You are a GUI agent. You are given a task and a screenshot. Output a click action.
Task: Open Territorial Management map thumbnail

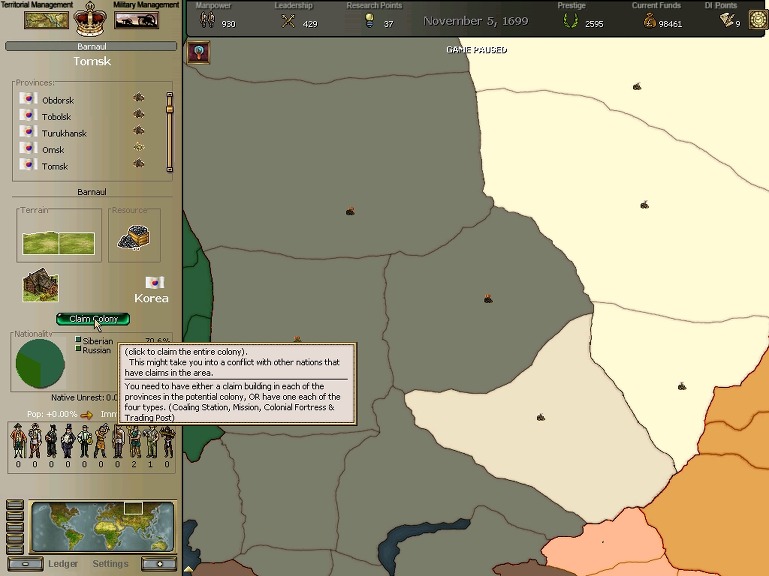(46, 20)
